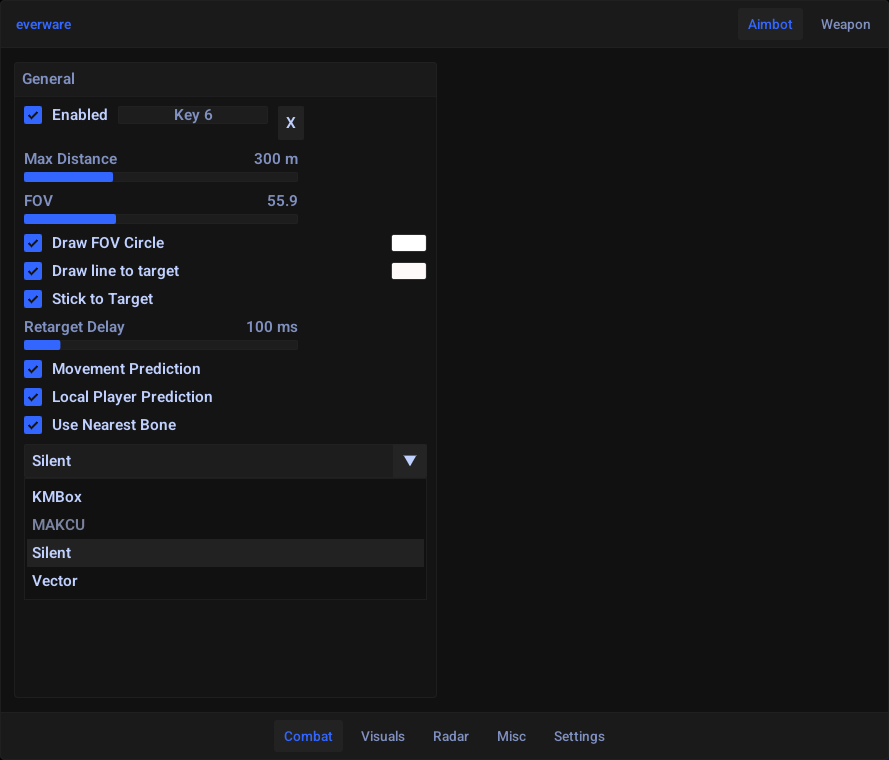Screen dimensions: 889x760
Task: Uncheck Draw FOV Circle
Action: (33, 243)
